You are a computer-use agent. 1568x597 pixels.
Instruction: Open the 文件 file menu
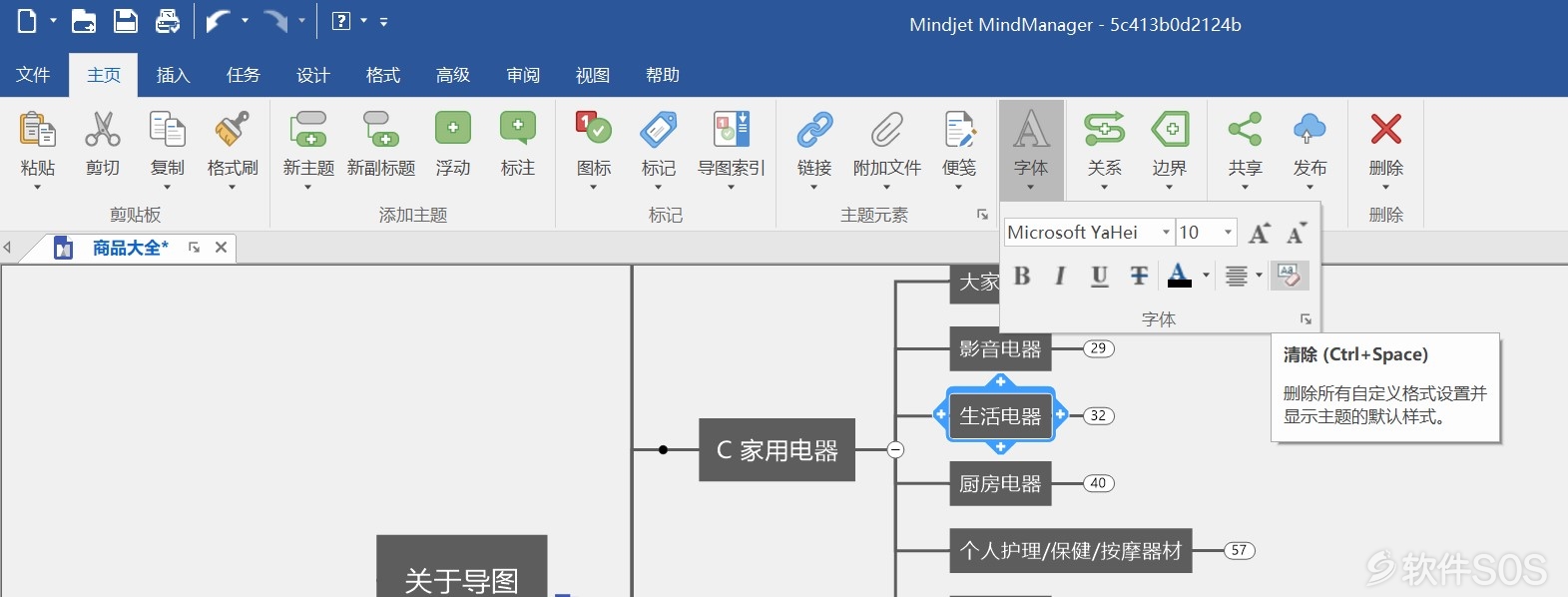[x=33, y=75]
